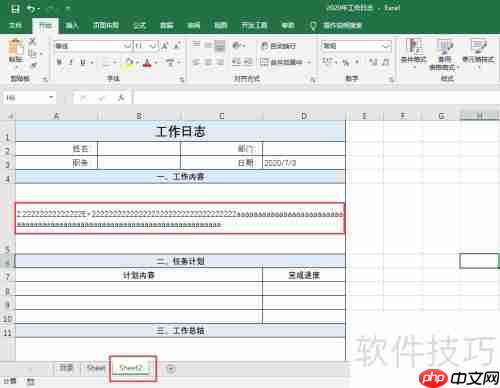Toggle bold formatting

click(x=60, y=62)
